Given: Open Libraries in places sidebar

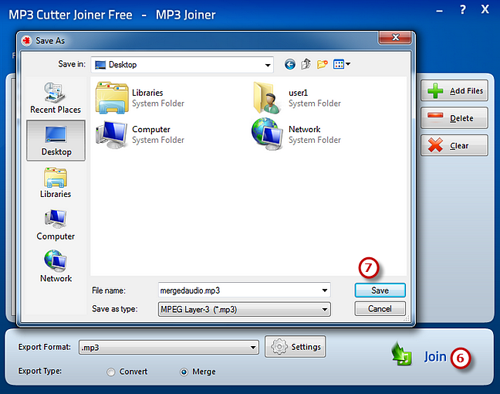Looking at the screenshot, I should [x=56, y=183].
